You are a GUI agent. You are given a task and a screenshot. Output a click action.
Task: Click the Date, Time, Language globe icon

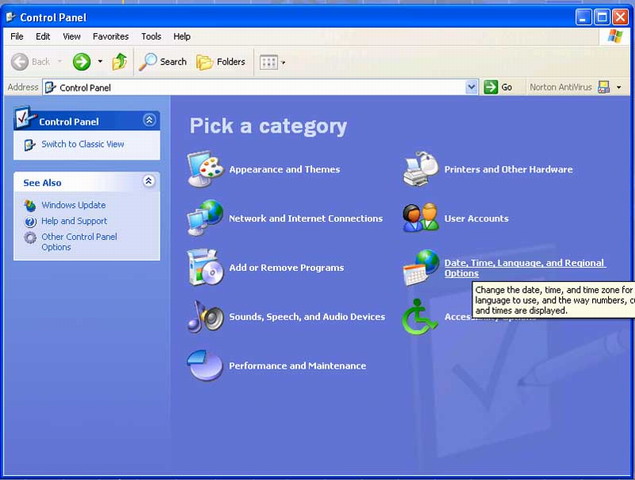[421, 267]
